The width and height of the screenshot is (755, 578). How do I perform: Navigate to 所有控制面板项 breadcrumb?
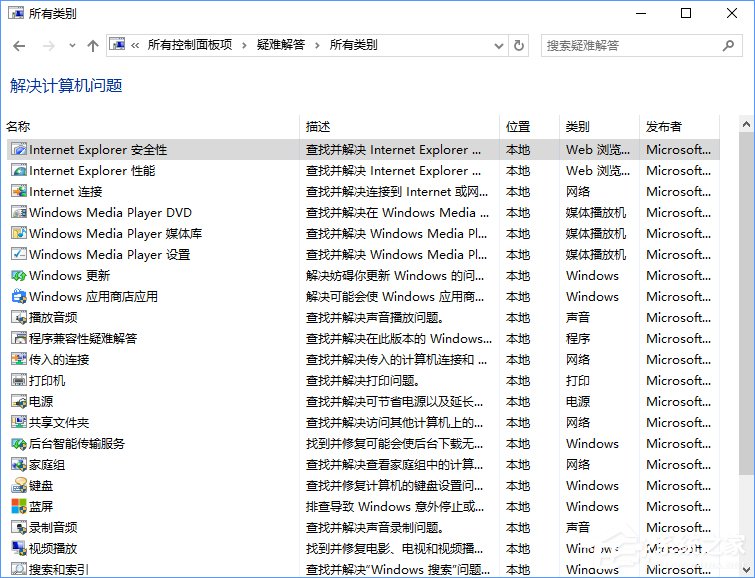tap(190, 45)
